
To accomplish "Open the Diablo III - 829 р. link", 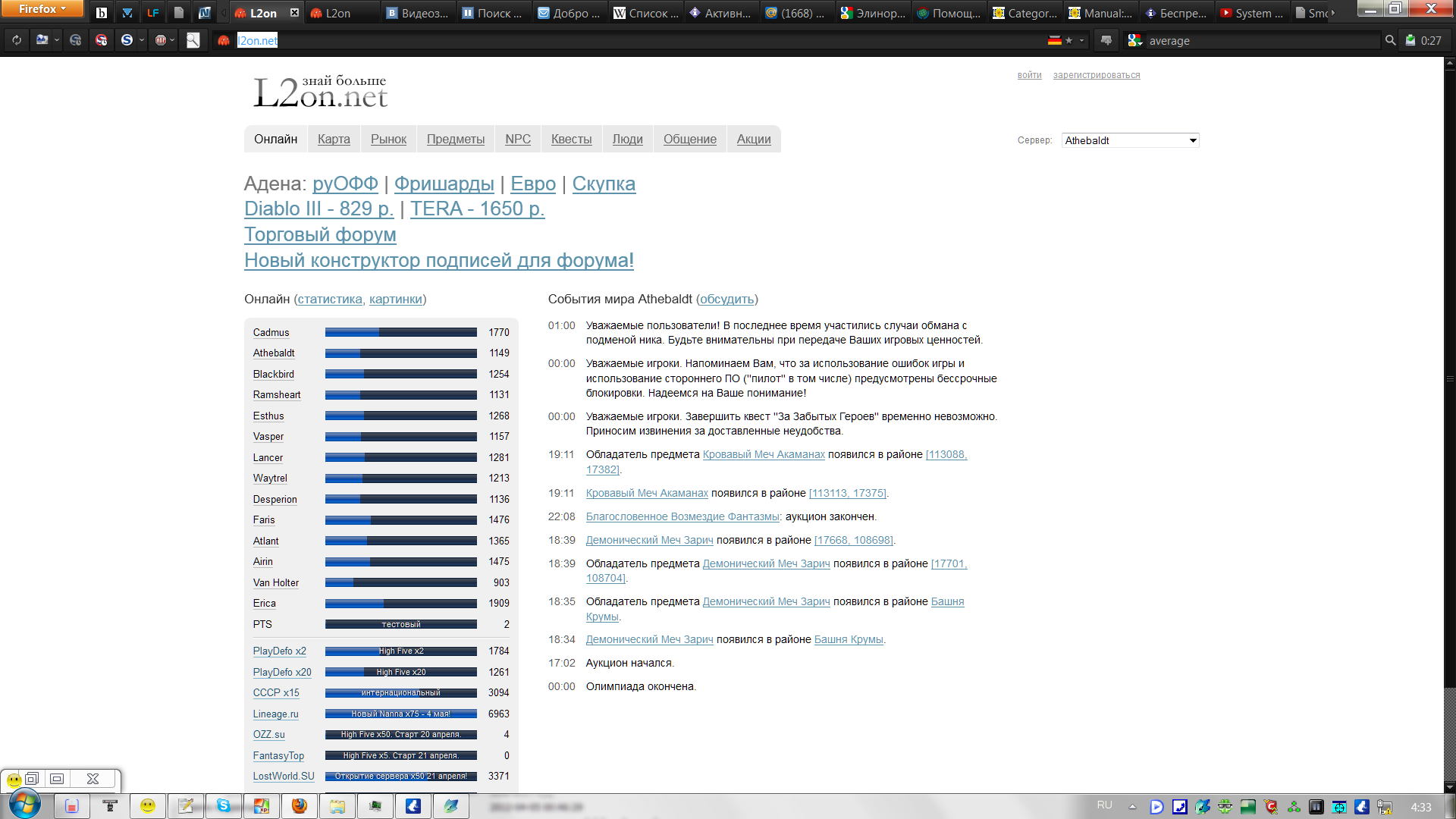I will (x=318, y=209).
